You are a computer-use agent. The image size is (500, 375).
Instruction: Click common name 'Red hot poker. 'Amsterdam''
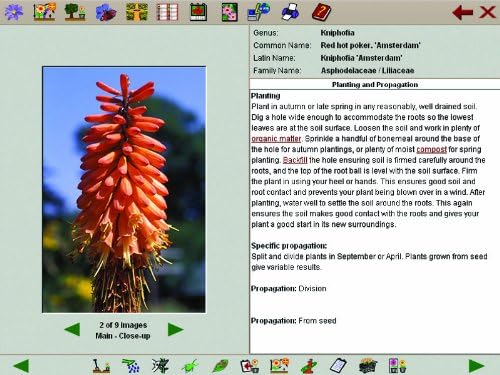click(x=370, y=45)
